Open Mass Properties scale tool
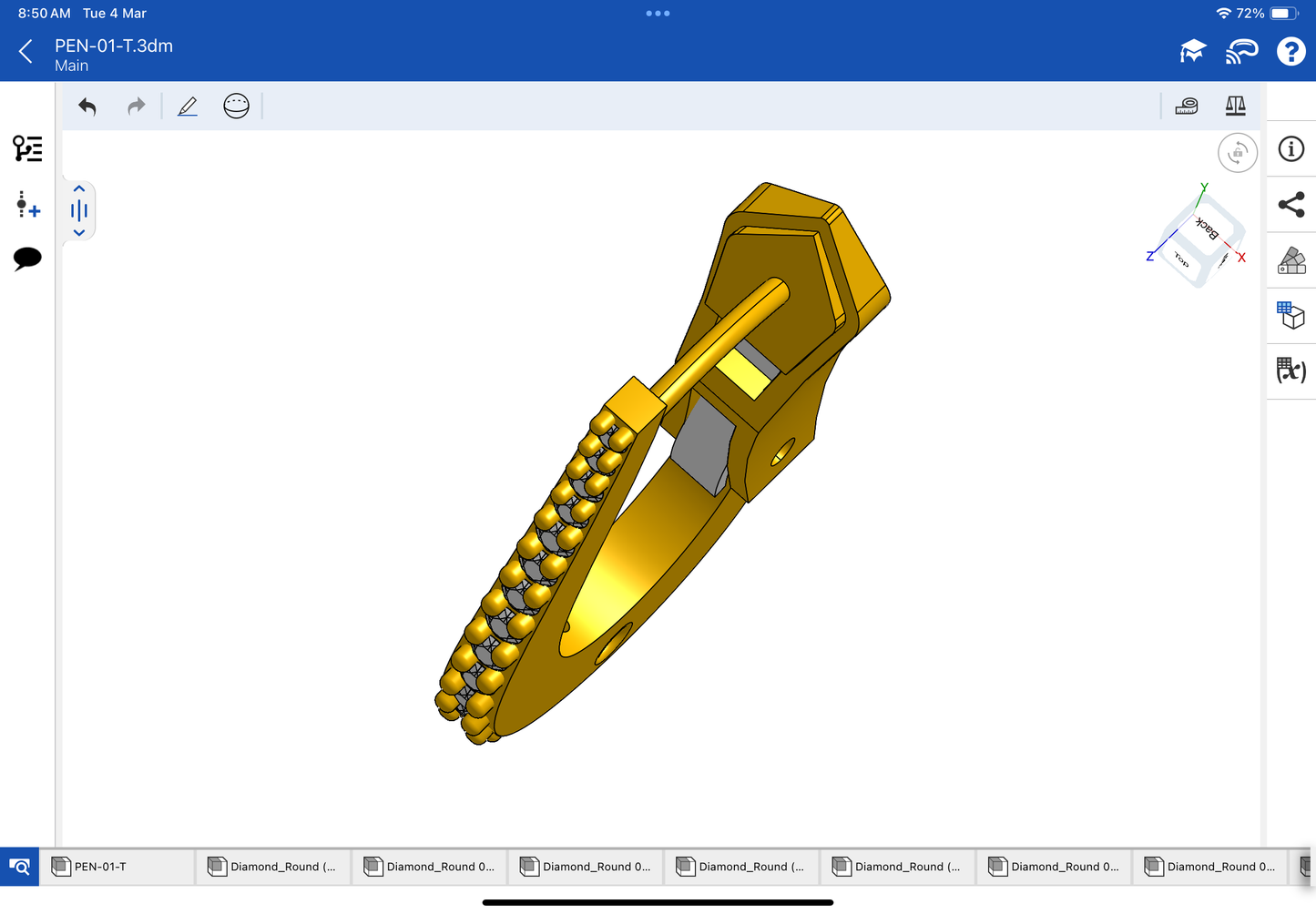Screen dimensions: 1316x914 click(x=1235, y=107)
